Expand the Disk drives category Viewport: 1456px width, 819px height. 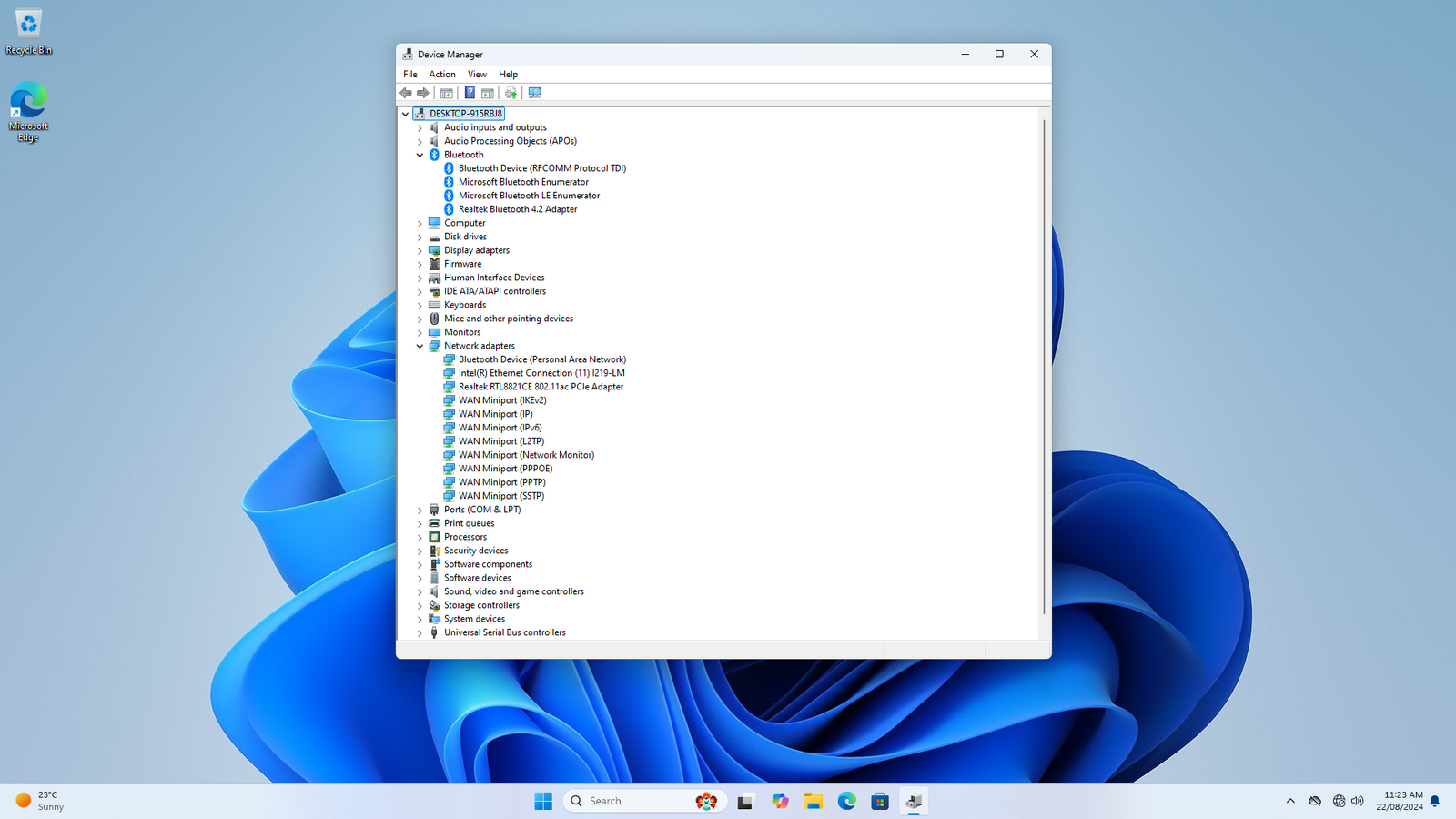420,237
